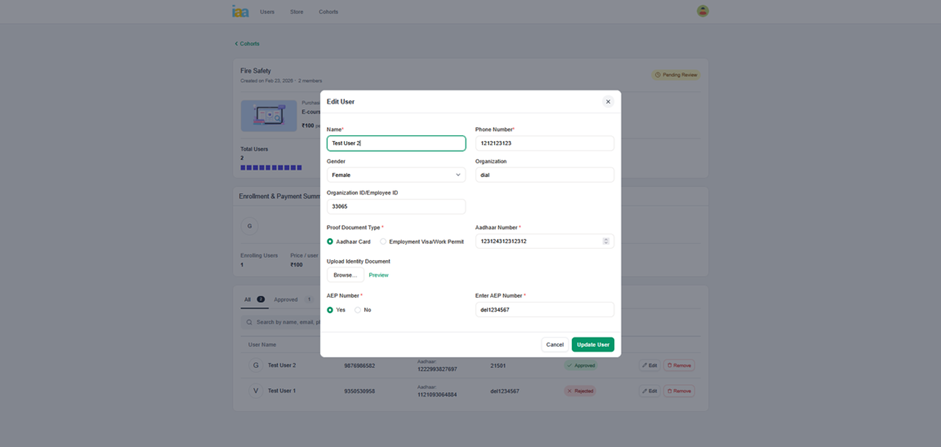Select Employment Visa/Work Permit radio option

[x=383, y=242]
